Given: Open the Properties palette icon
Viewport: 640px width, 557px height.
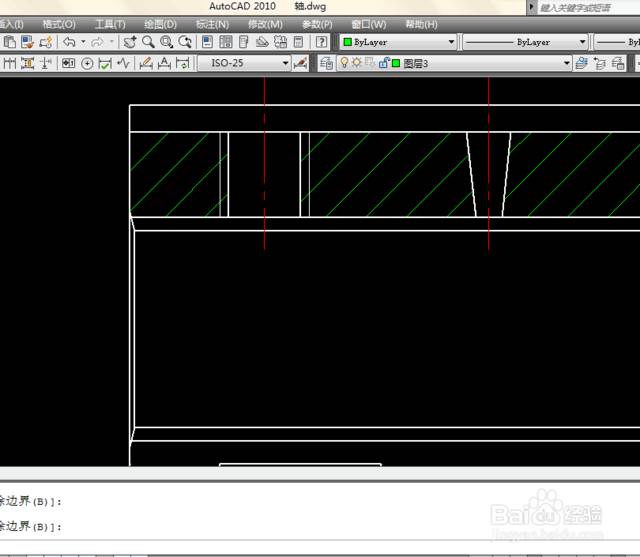Looking at the screenshot, I should click(x=207, y=42).
